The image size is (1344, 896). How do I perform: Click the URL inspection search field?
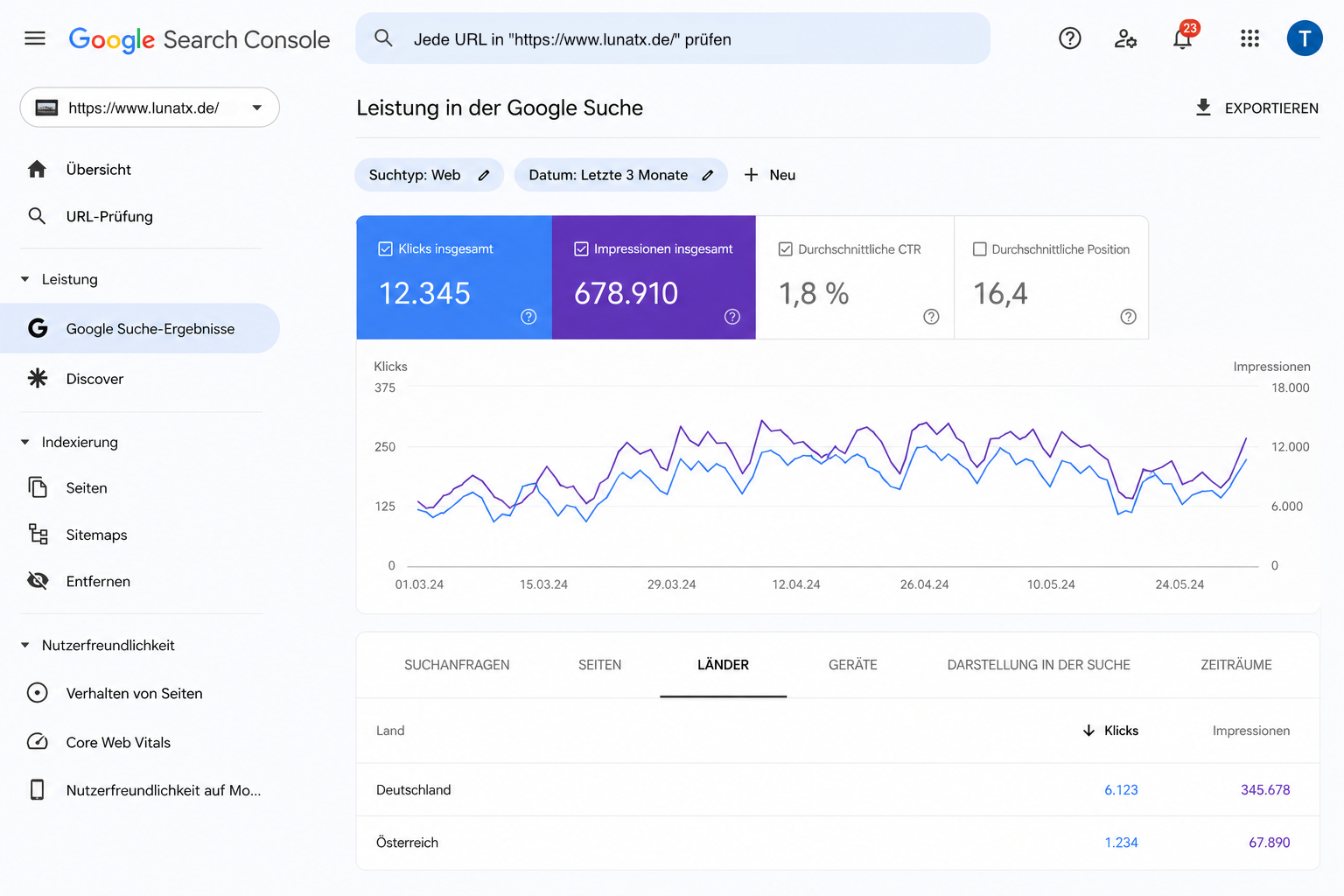pyautogui.click(x=673, y=38)
